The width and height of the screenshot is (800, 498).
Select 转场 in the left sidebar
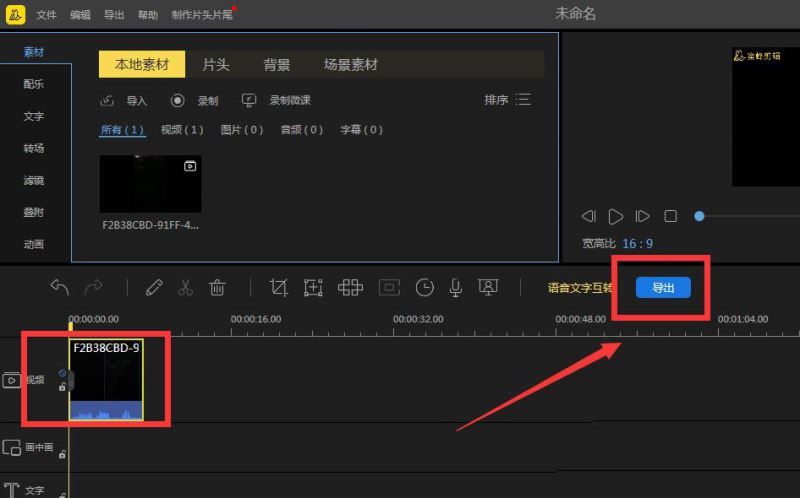coord(34,148)
